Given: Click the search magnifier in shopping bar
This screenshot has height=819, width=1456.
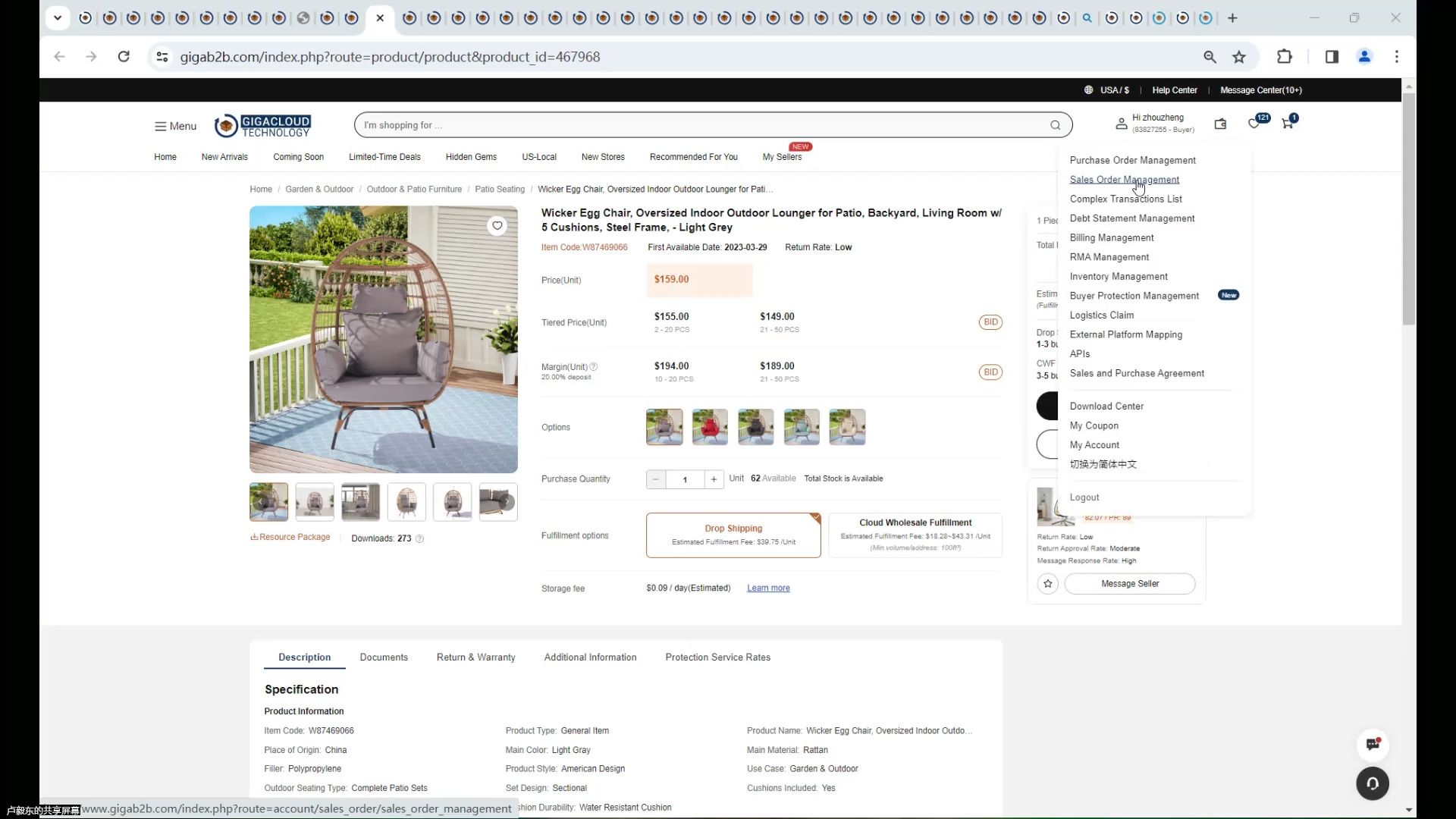Looking at the screenshot, I should point(1055,125).
